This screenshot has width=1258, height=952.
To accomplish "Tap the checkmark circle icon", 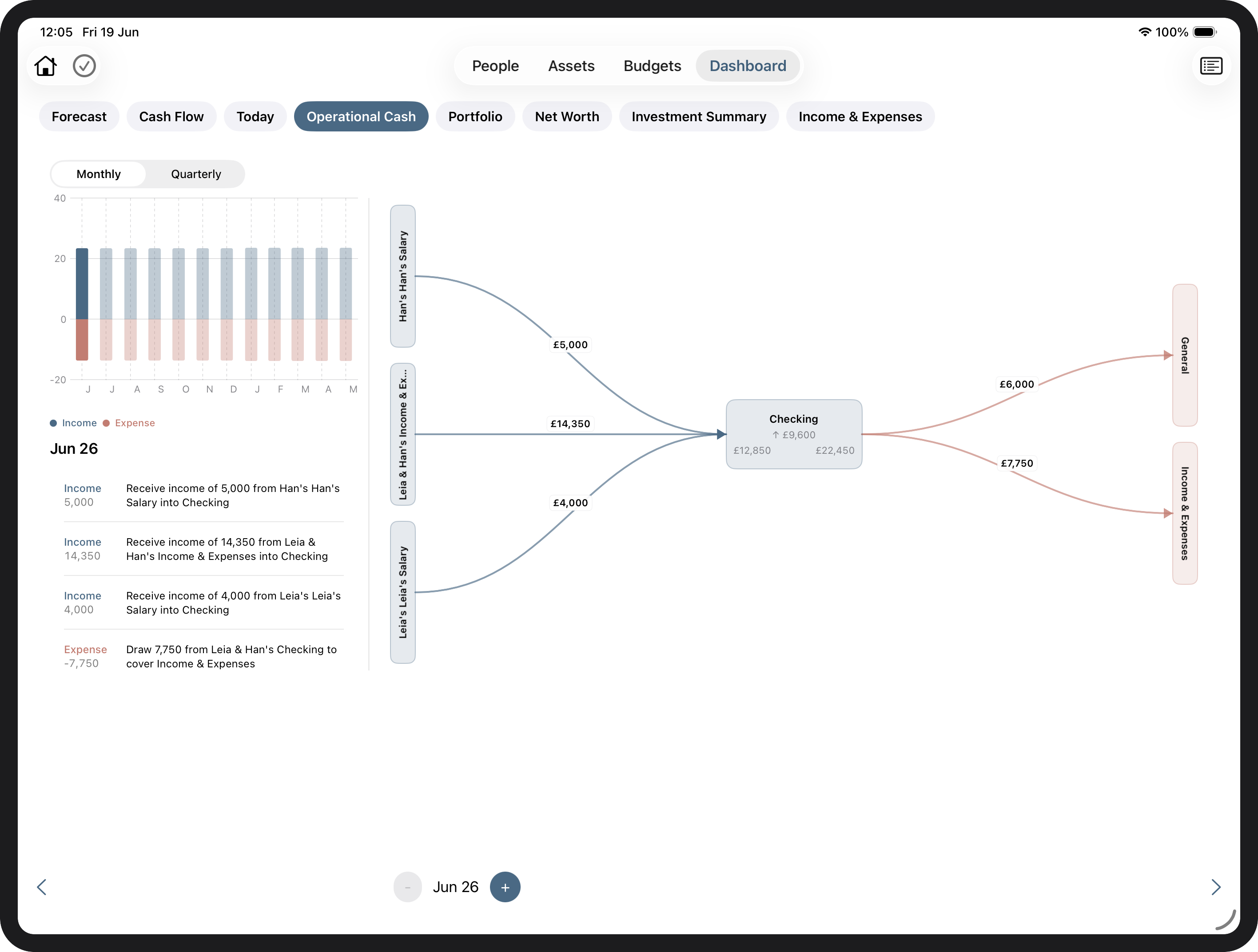I will [84, 66].
